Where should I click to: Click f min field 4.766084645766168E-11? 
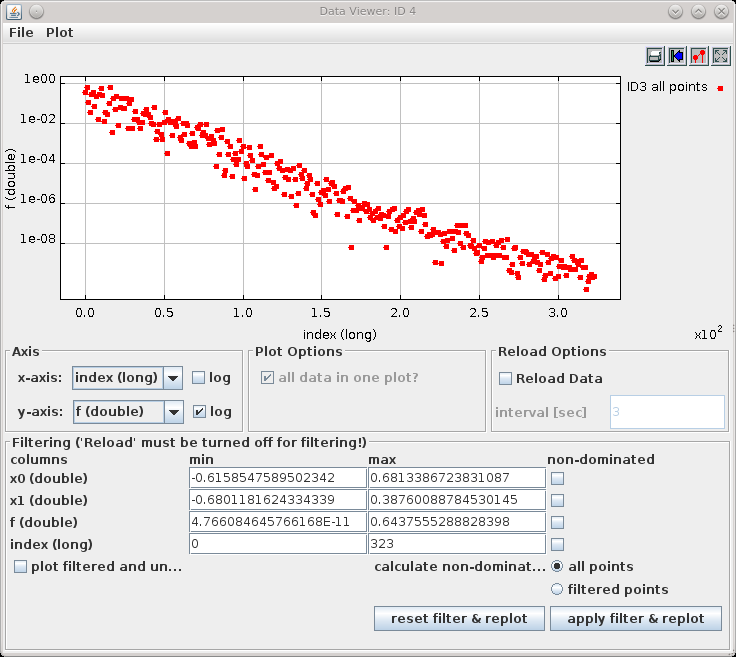tap(277, 522)
